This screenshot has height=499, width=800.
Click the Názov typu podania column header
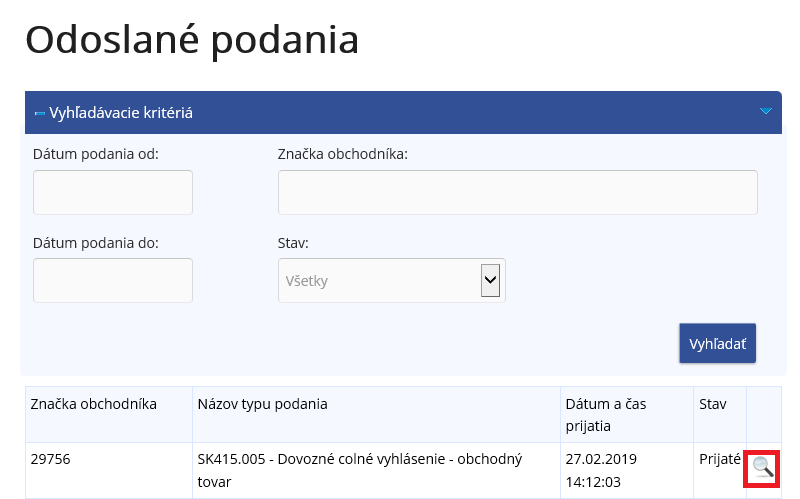[x=263, y=404]
